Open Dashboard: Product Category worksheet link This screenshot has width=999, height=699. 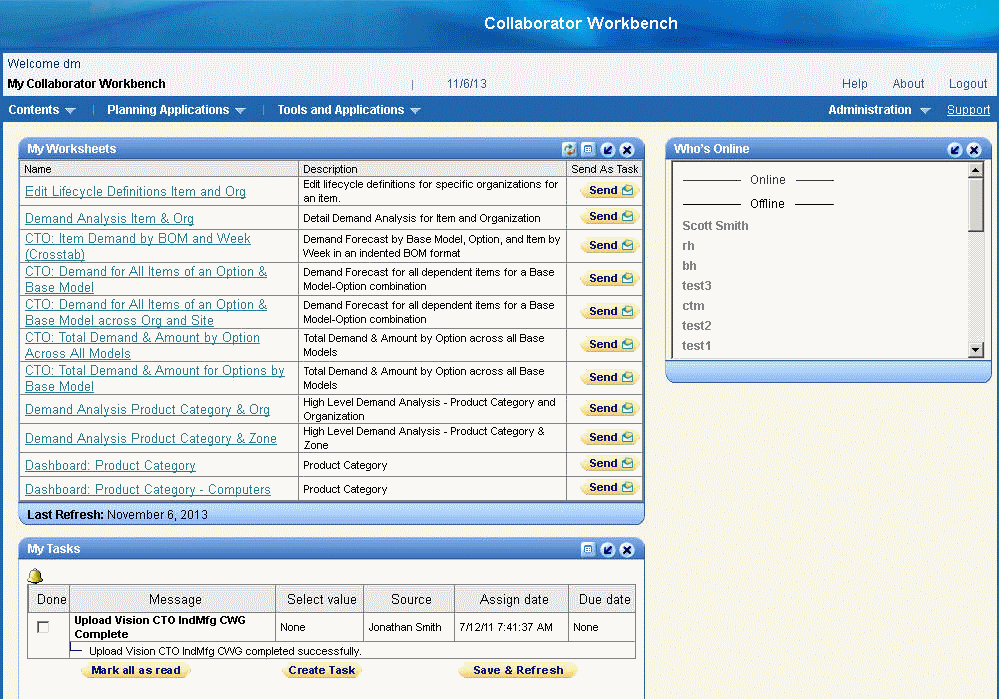click(x=110, y=465)
